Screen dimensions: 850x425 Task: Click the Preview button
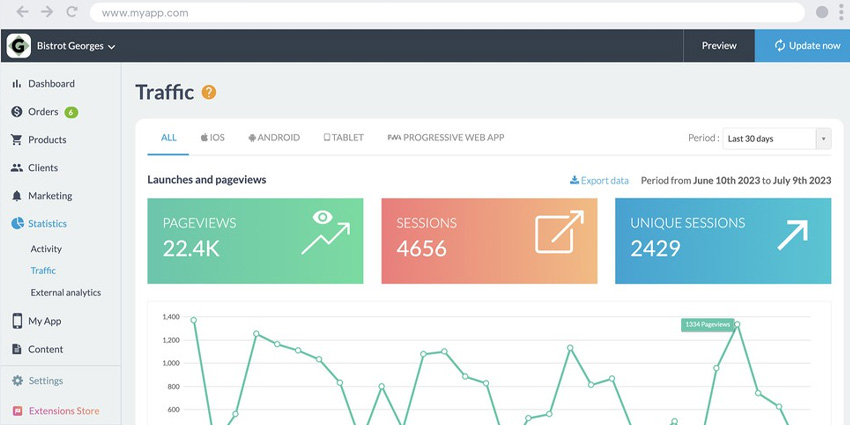[x=719, y=46]
